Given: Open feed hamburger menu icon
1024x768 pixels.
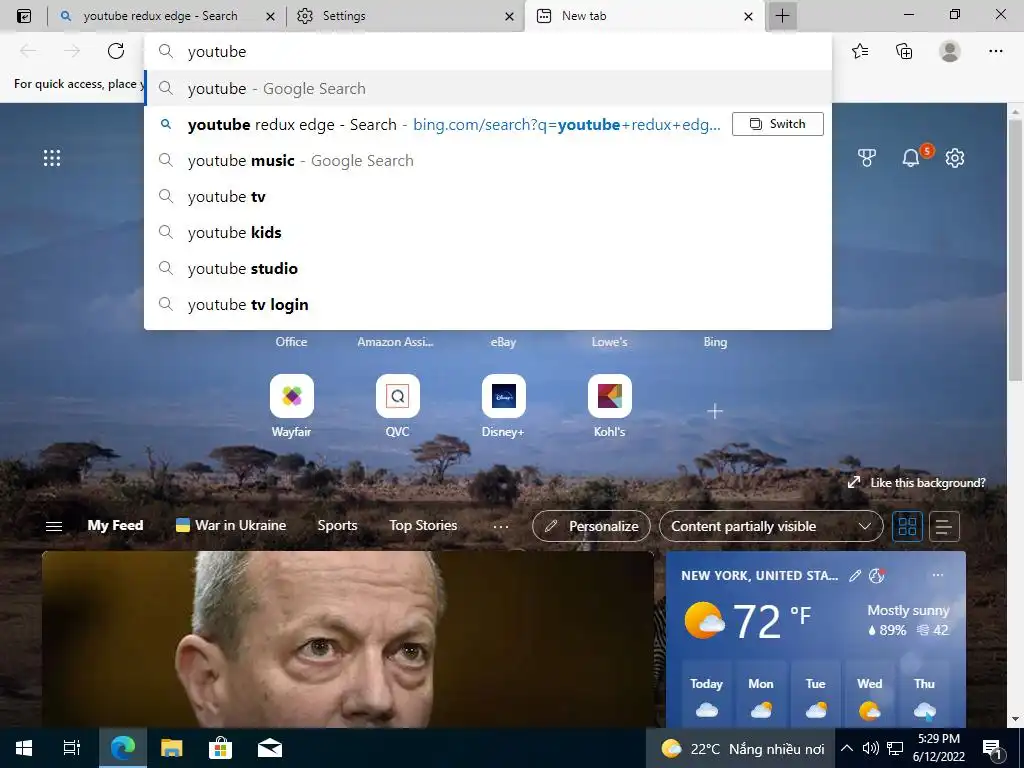Looking at the screenshot, I should [54, 526].
